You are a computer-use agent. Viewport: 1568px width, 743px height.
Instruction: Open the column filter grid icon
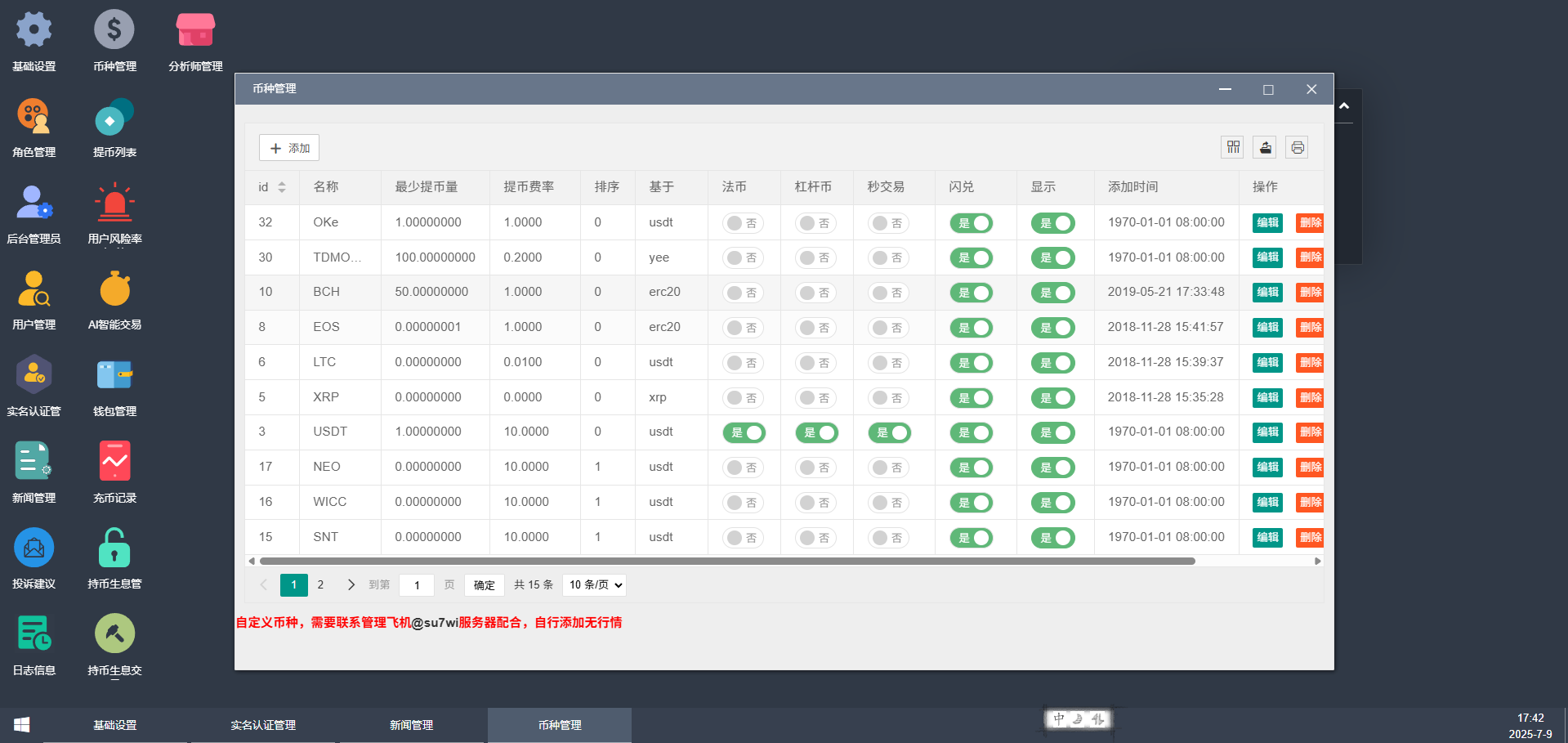click(x=1233, y=147)
